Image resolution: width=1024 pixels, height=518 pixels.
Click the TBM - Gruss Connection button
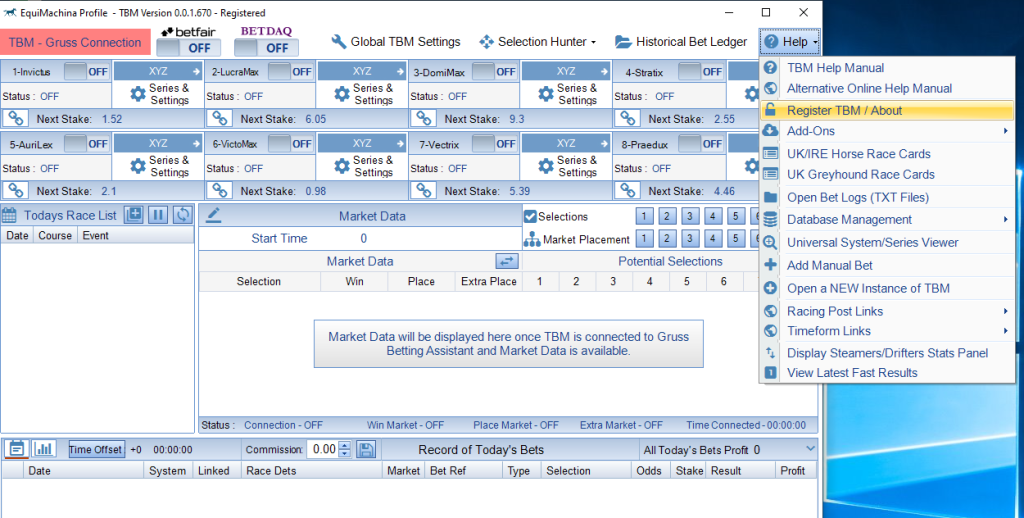(75, 42)
